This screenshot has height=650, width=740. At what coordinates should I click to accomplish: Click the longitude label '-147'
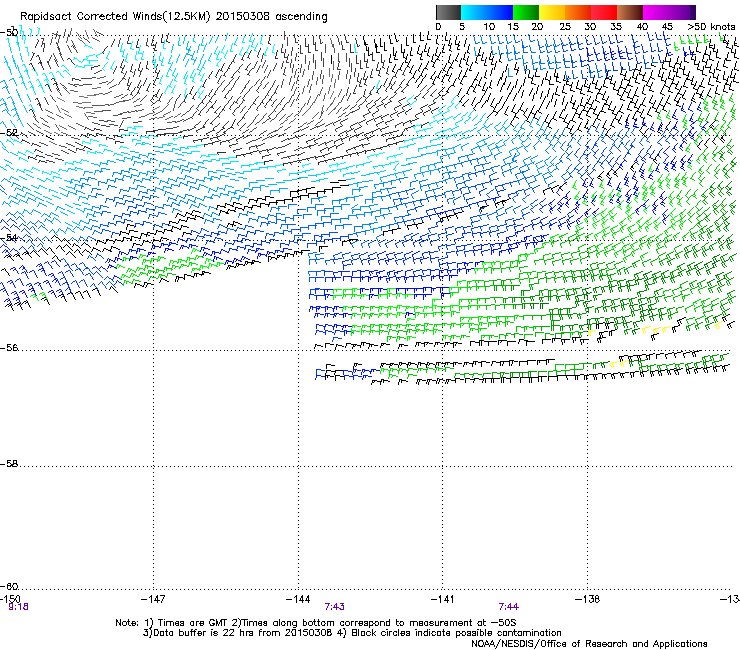(x=153, y=599)
